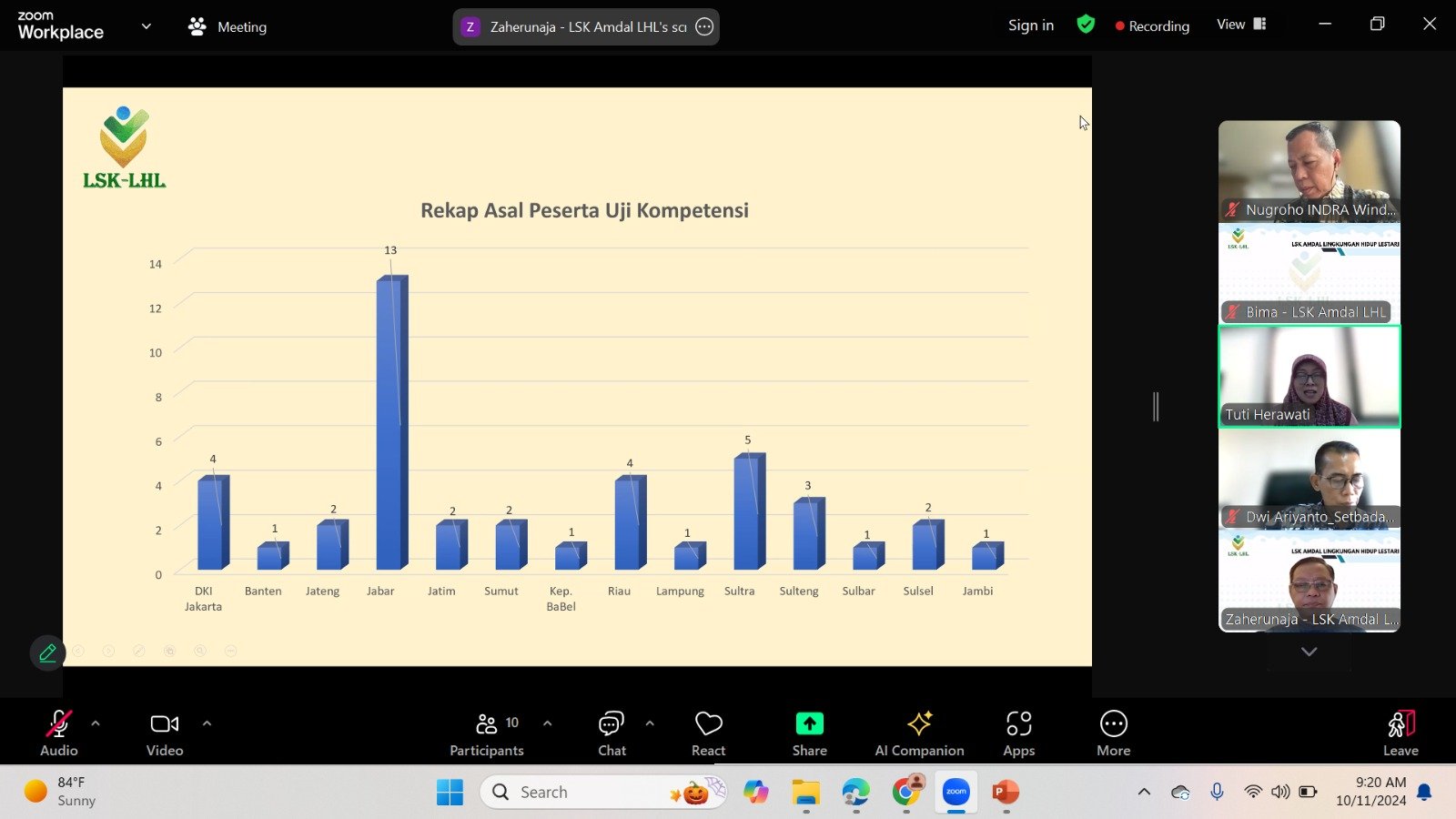Screen dimensions: 1456x819
Task: Expand audio options arrow next to Audio
Action: [96, 723]
